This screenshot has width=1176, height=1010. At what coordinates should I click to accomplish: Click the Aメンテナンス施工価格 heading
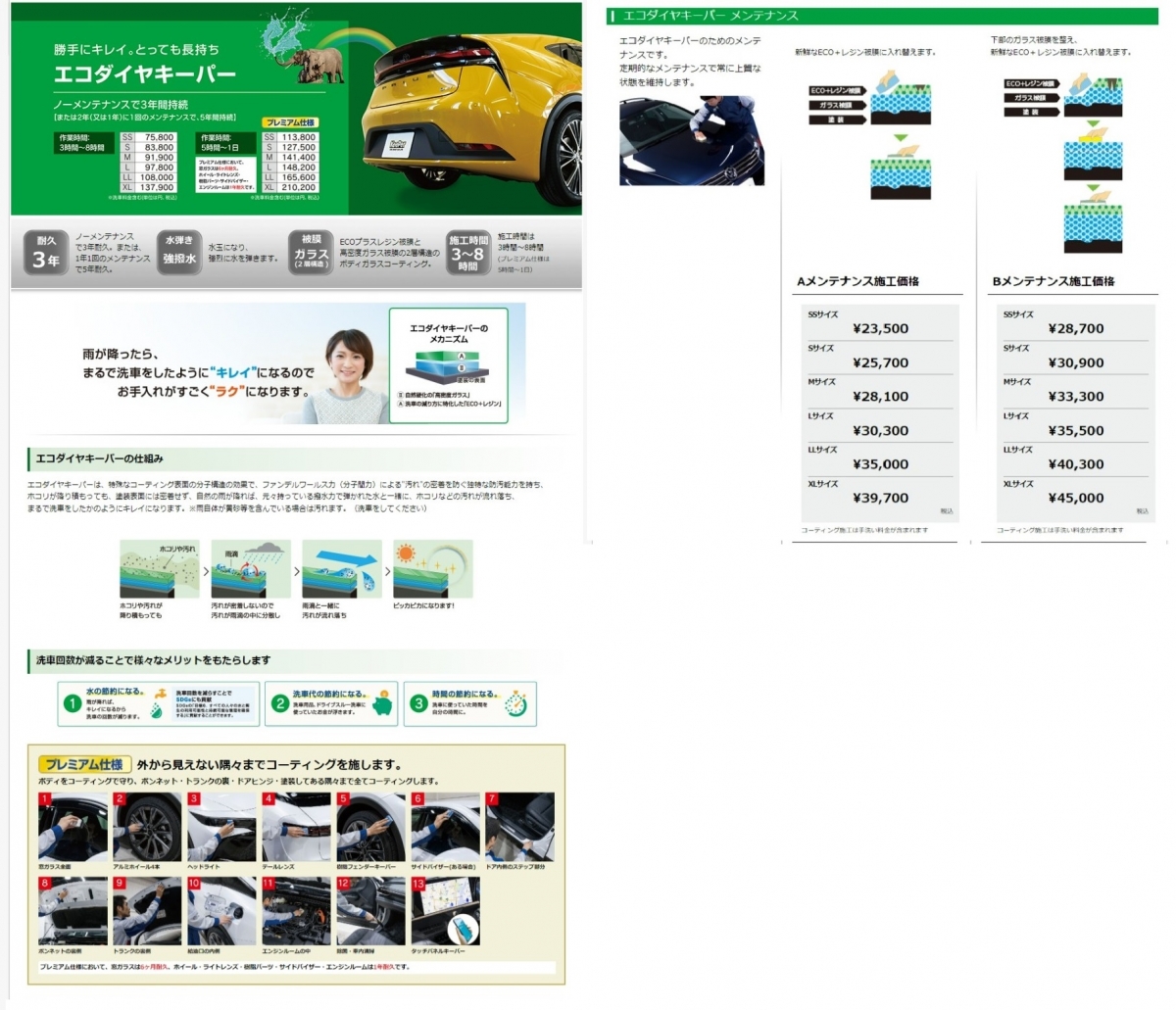(x=857, y=281)
